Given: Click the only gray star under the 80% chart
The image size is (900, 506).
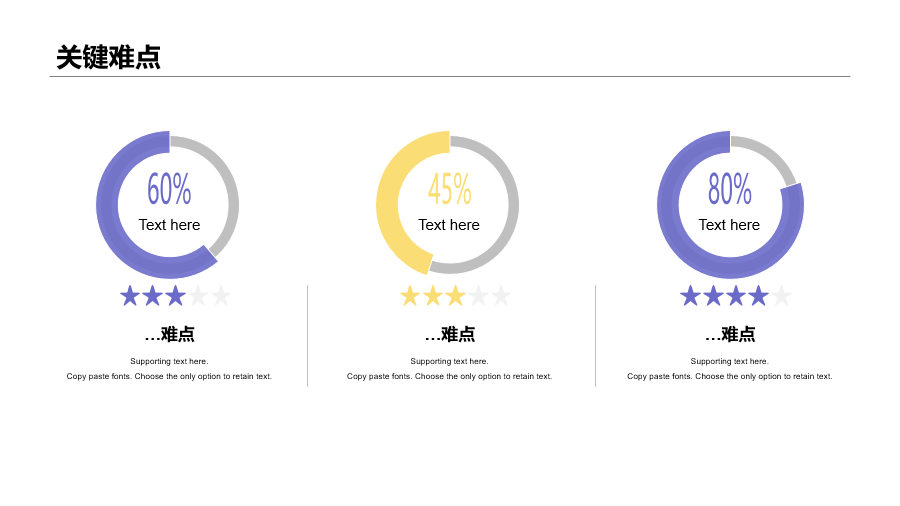Looking at the screenshot, I should (x=782, y=296).
